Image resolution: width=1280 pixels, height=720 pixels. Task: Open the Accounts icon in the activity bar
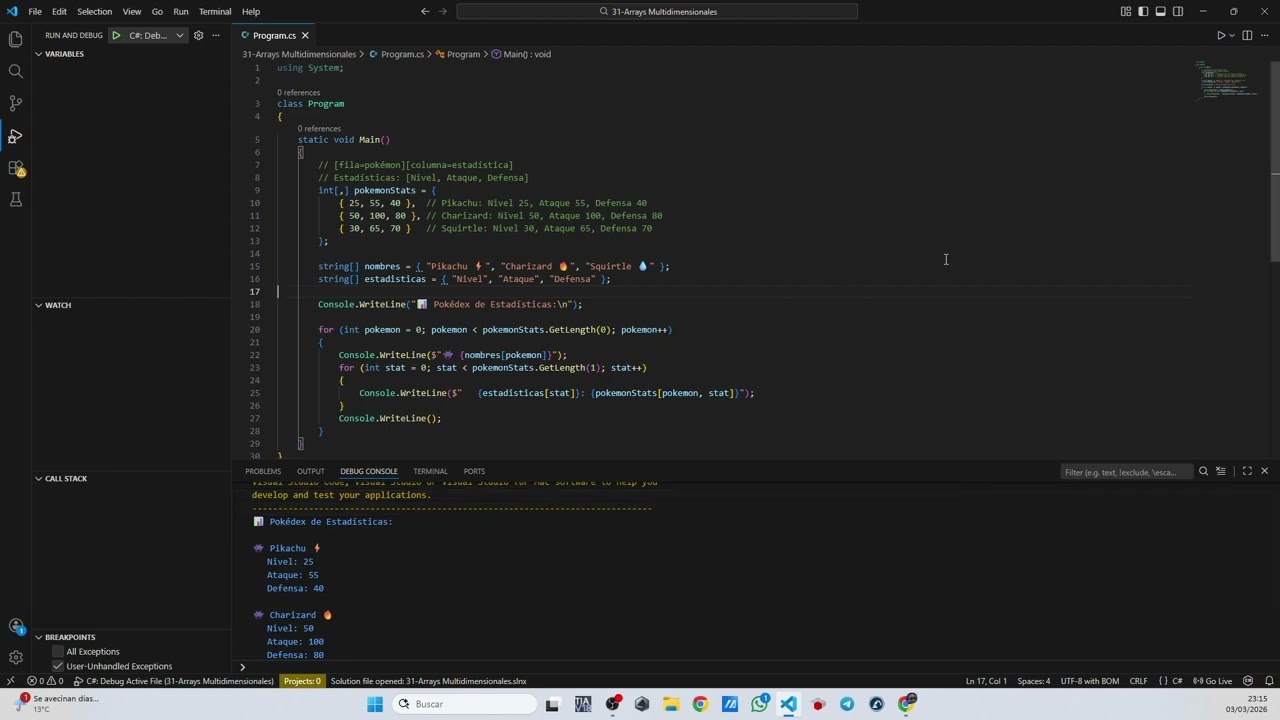point(15,626)
